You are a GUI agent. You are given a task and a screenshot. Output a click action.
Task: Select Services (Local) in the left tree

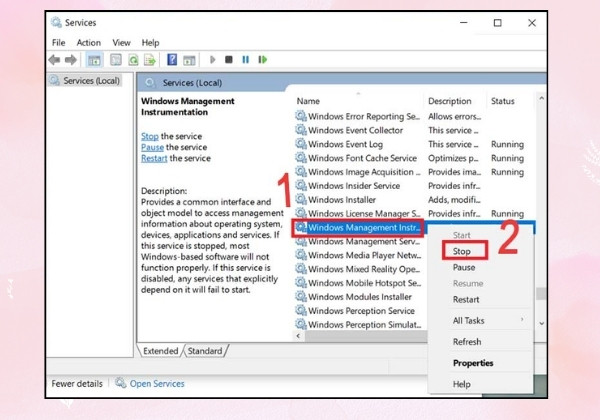pos(85,81)
